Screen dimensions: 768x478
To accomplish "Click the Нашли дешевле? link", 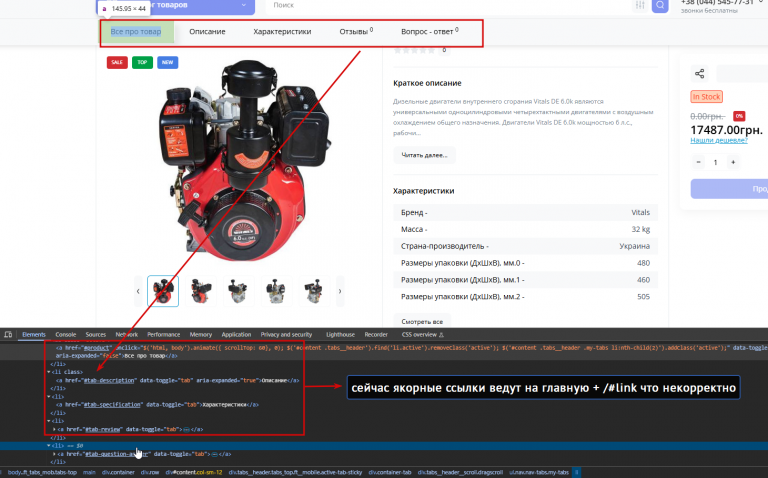I will click(719, 141).
